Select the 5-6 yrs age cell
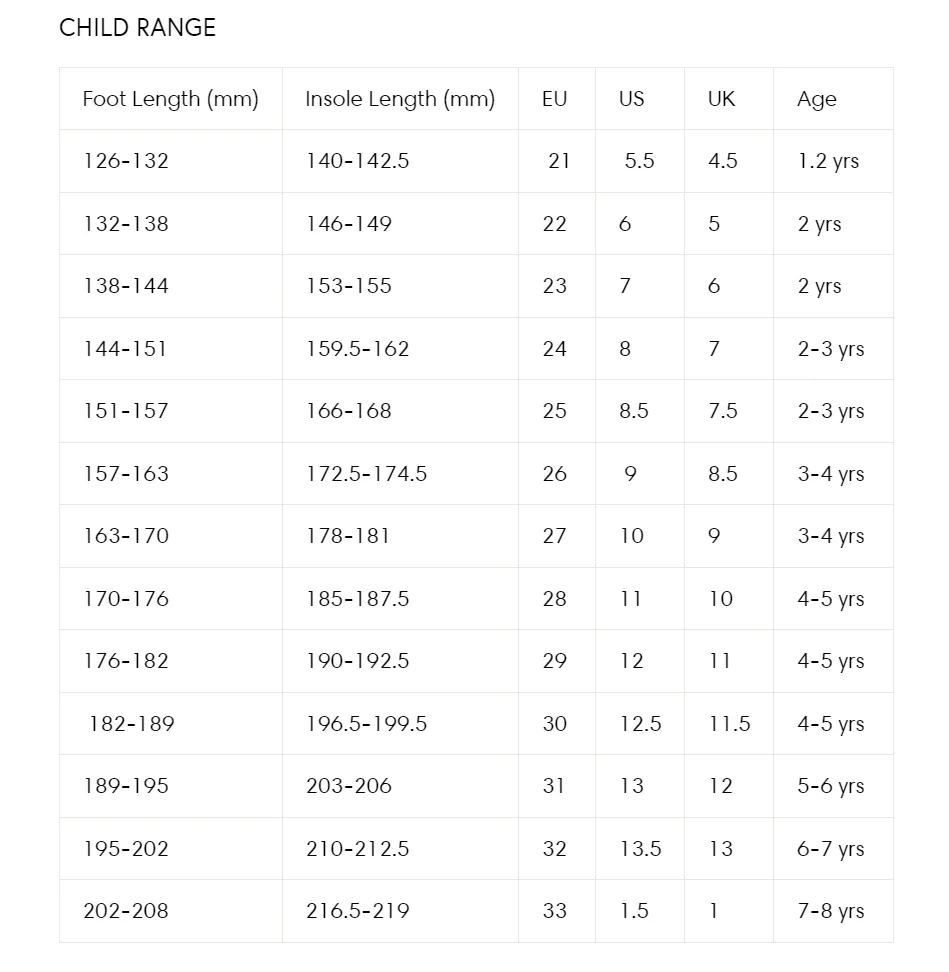Viewport: 949px width, 972px height. click(x=833, y=786)
